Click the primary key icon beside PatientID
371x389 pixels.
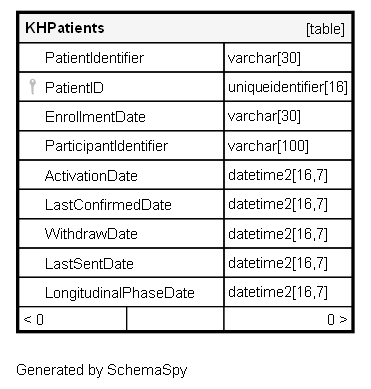[x=32, y=87]
